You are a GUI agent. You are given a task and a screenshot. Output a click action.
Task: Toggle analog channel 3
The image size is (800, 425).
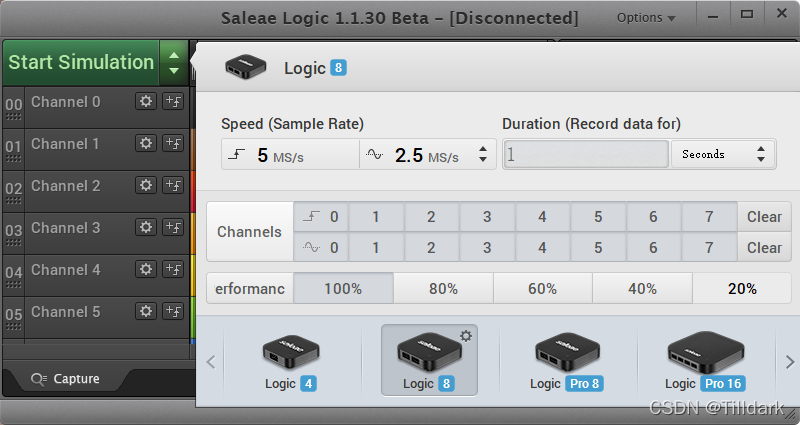click(x=487, y=247)
